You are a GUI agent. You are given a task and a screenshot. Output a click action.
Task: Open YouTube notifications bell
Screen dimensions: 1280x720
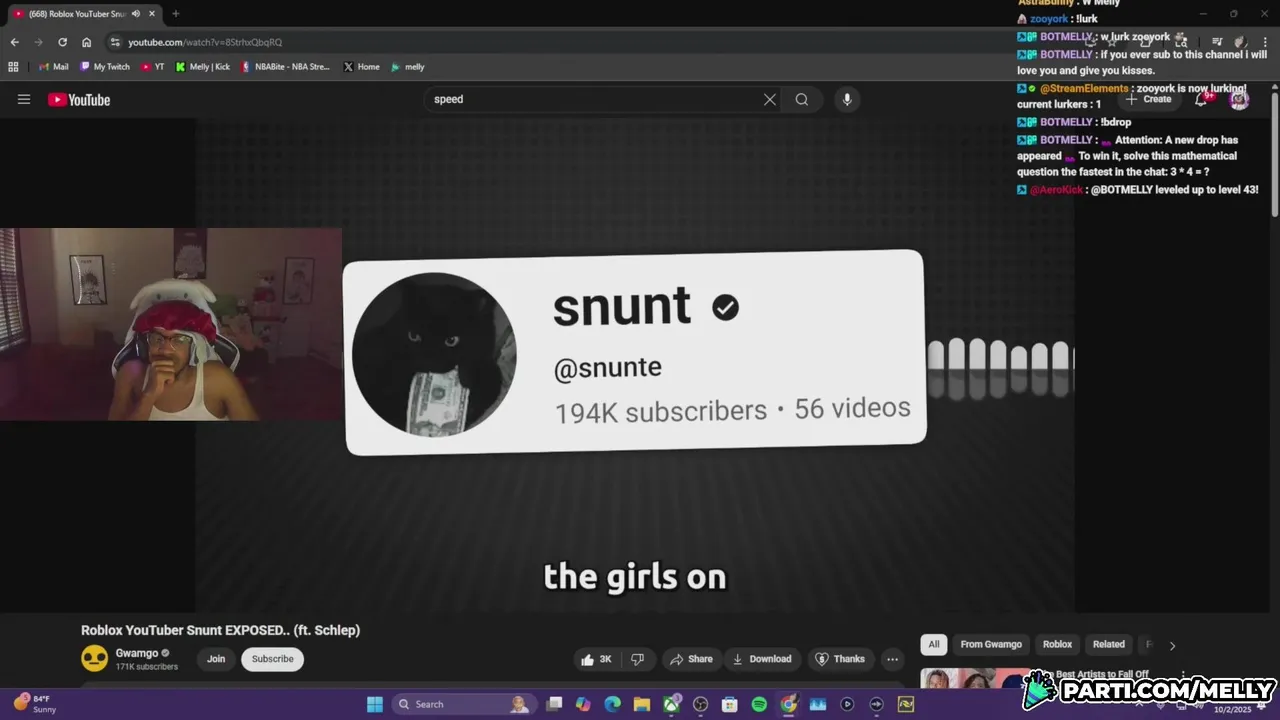click(1201, 99)
